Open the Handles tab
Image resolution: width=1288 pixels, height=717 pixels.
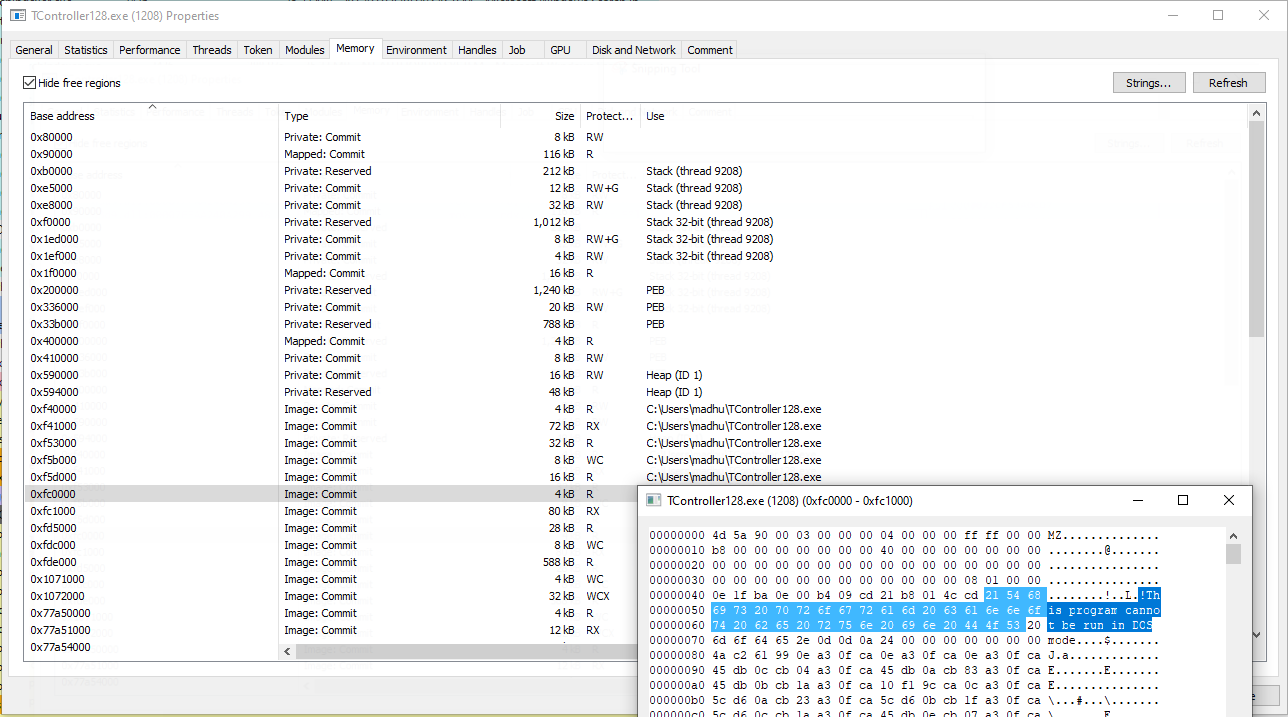pos(477,49)
